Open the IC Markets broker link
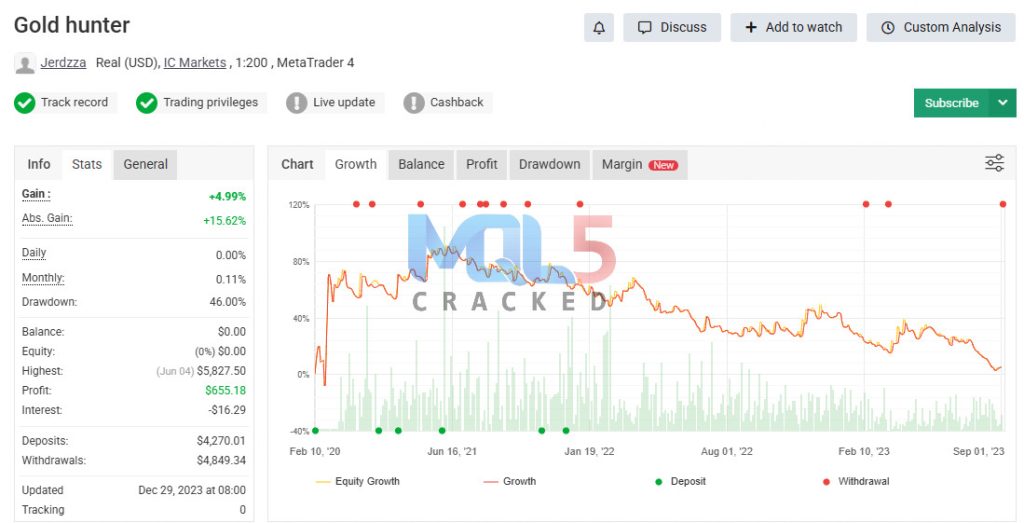 click(195, 63)
